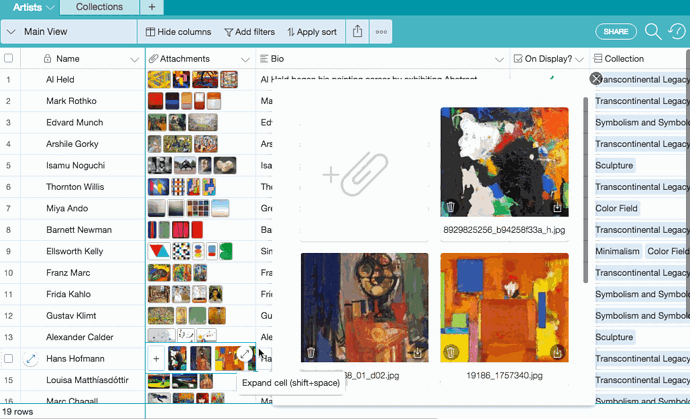Close the attachment preview popup
The height and width of the screenshot is (419, 690).
[596, 79]
